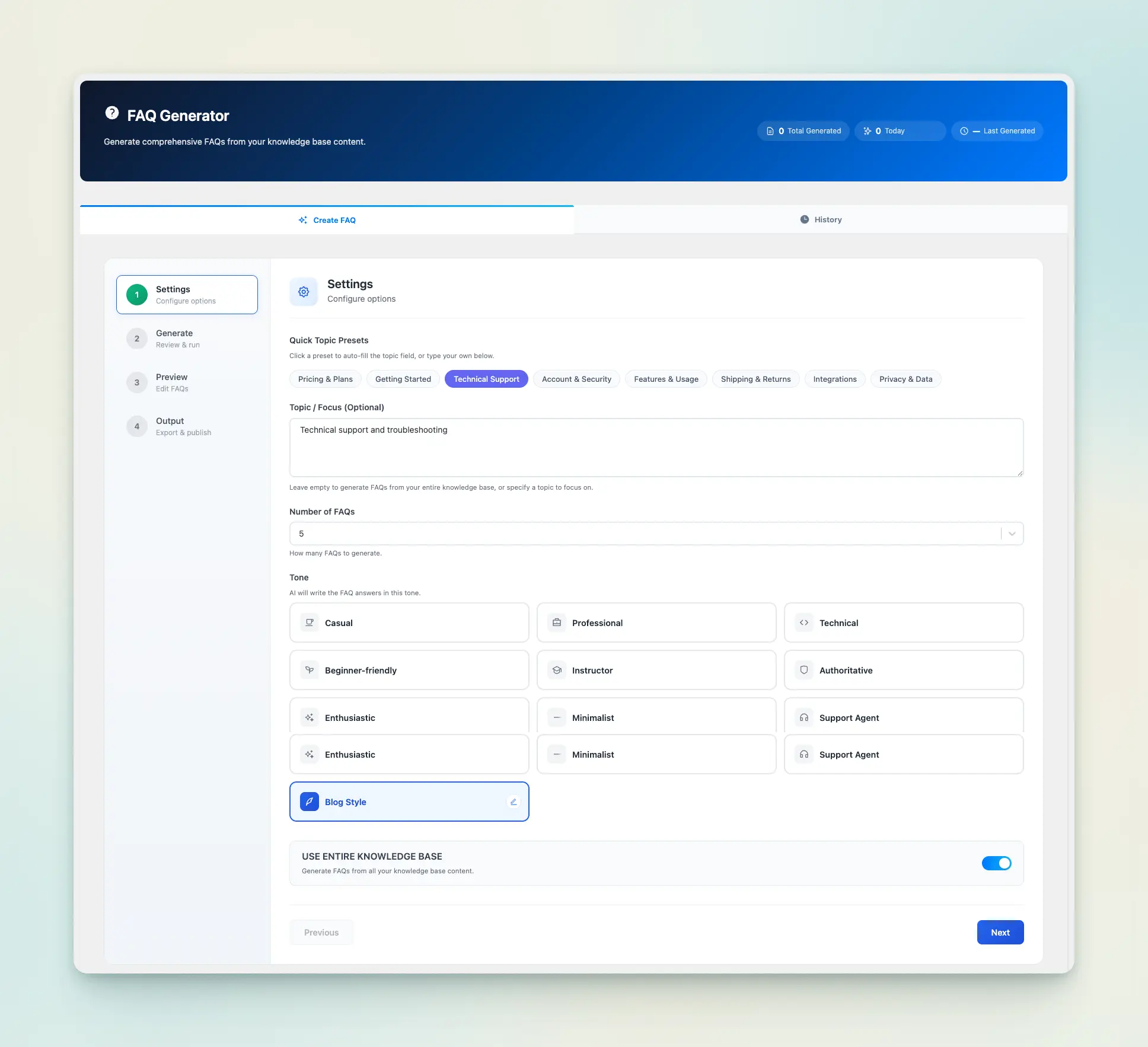Click the Settings gear icon in header

304,292
